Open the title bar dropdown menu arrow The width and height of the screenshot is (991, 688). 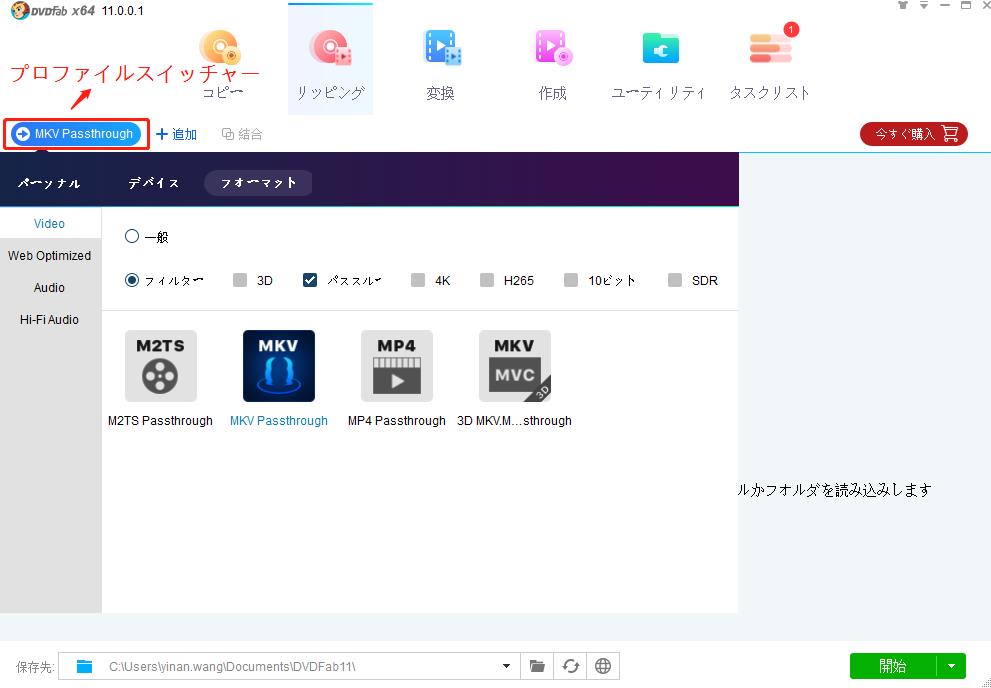[924, 6]
